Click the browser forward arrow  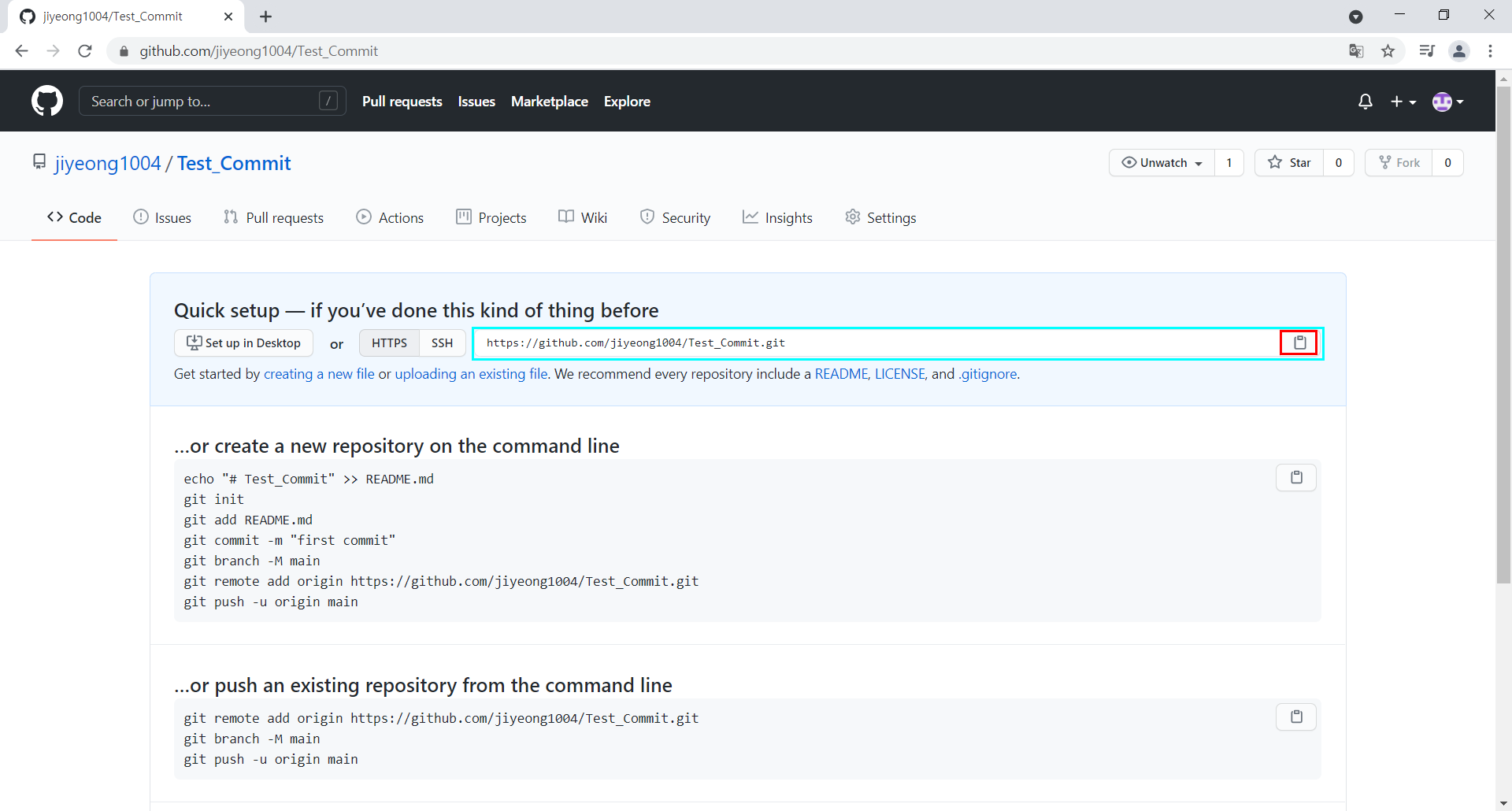click(x=53, y=51)
